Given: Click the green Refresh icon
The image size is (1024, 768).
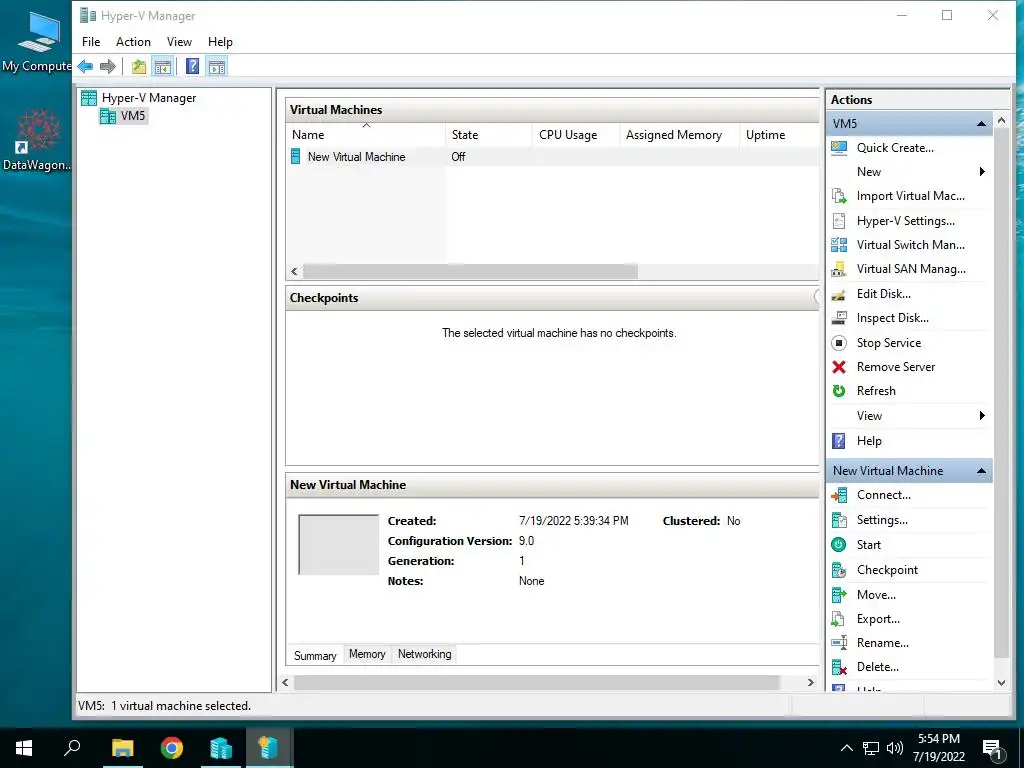Looking at the screenshot, I should 839,391.
